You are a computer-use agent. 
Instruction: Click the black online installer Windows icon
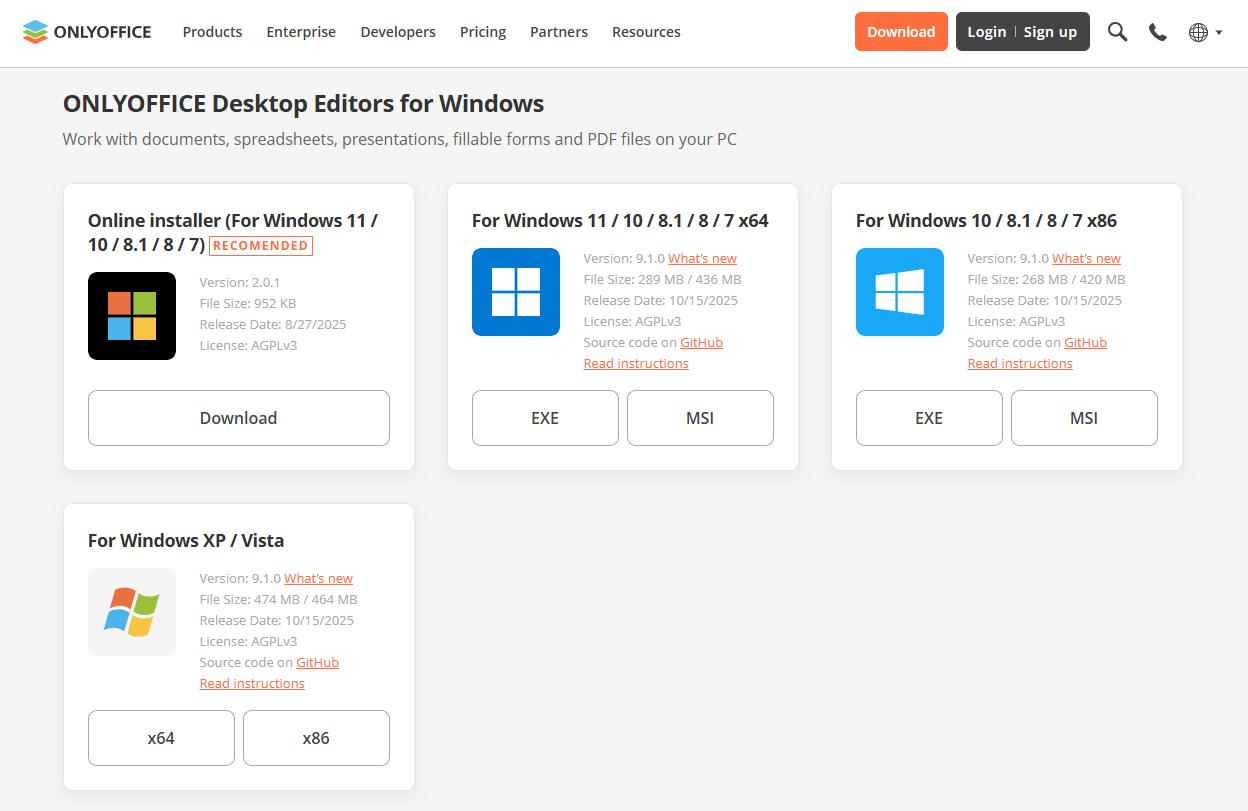(x=131, y=316)
